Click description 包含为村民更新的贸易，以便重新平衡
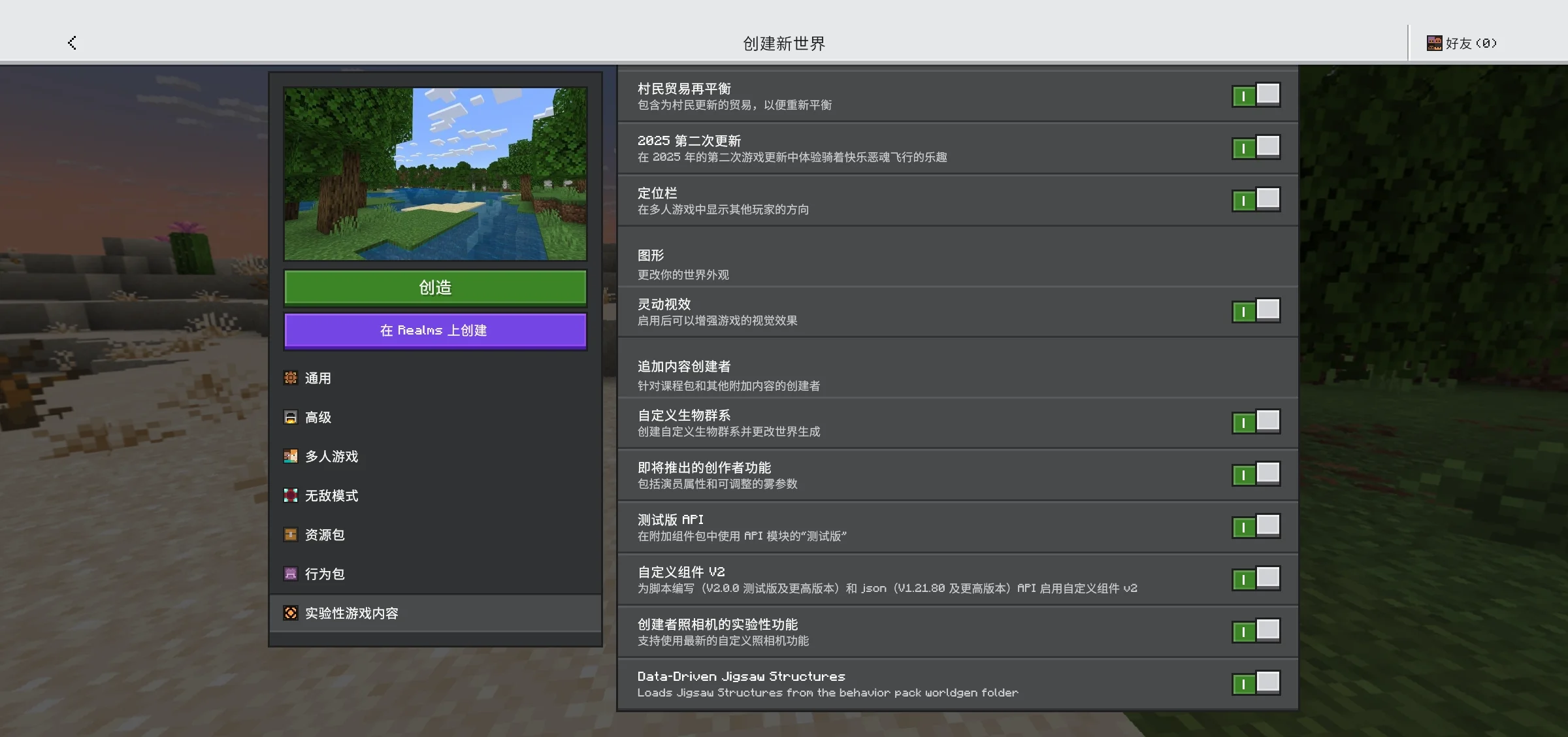This screenshot has height=737, width=1568. 734,105
